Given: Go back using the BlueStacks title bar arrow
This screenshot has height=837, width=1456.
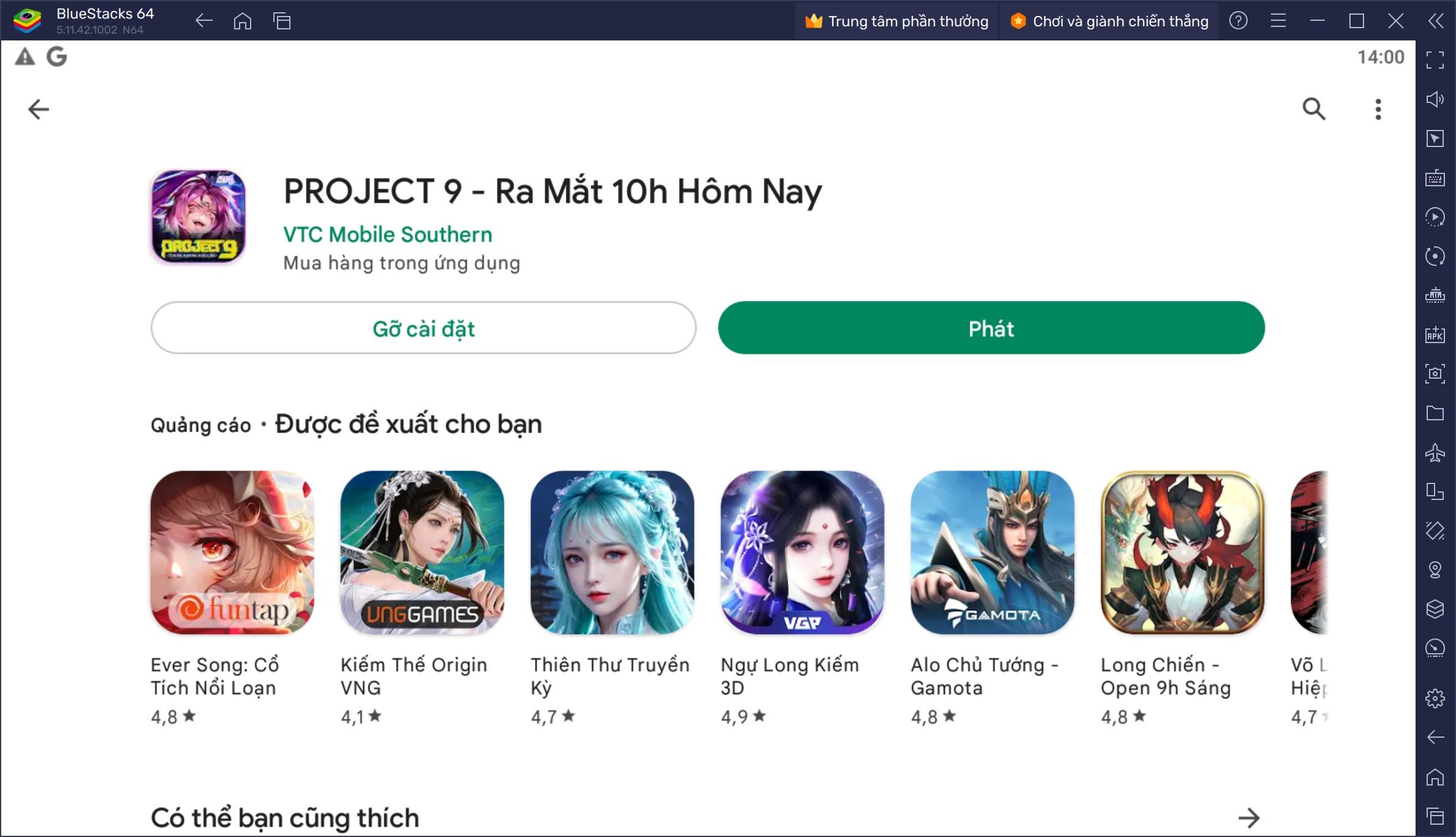Looking at the screenshot, I should (x=203, y=21).
